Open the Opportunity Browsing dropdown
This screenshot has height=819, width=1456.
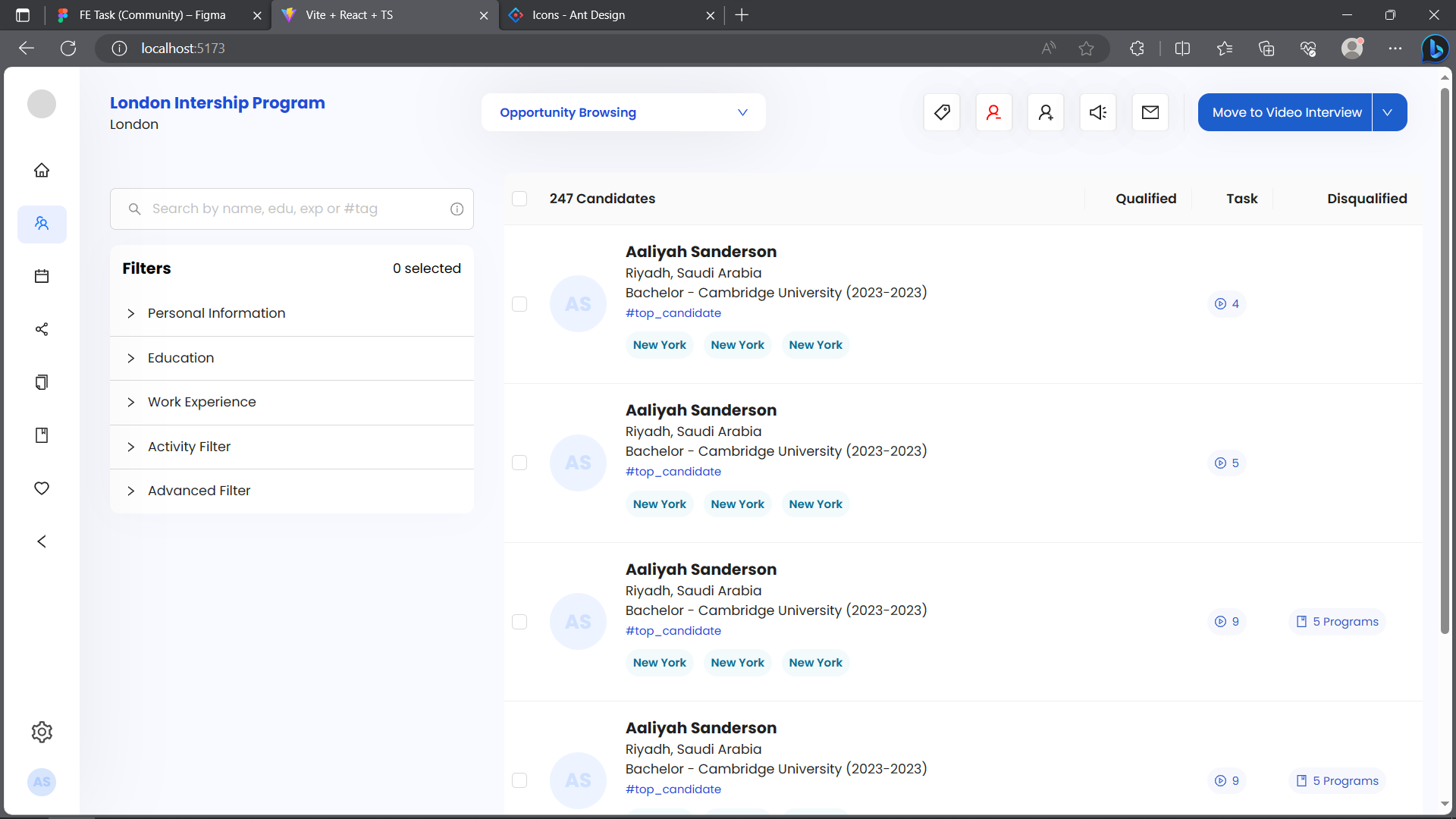tap(623, 111)
